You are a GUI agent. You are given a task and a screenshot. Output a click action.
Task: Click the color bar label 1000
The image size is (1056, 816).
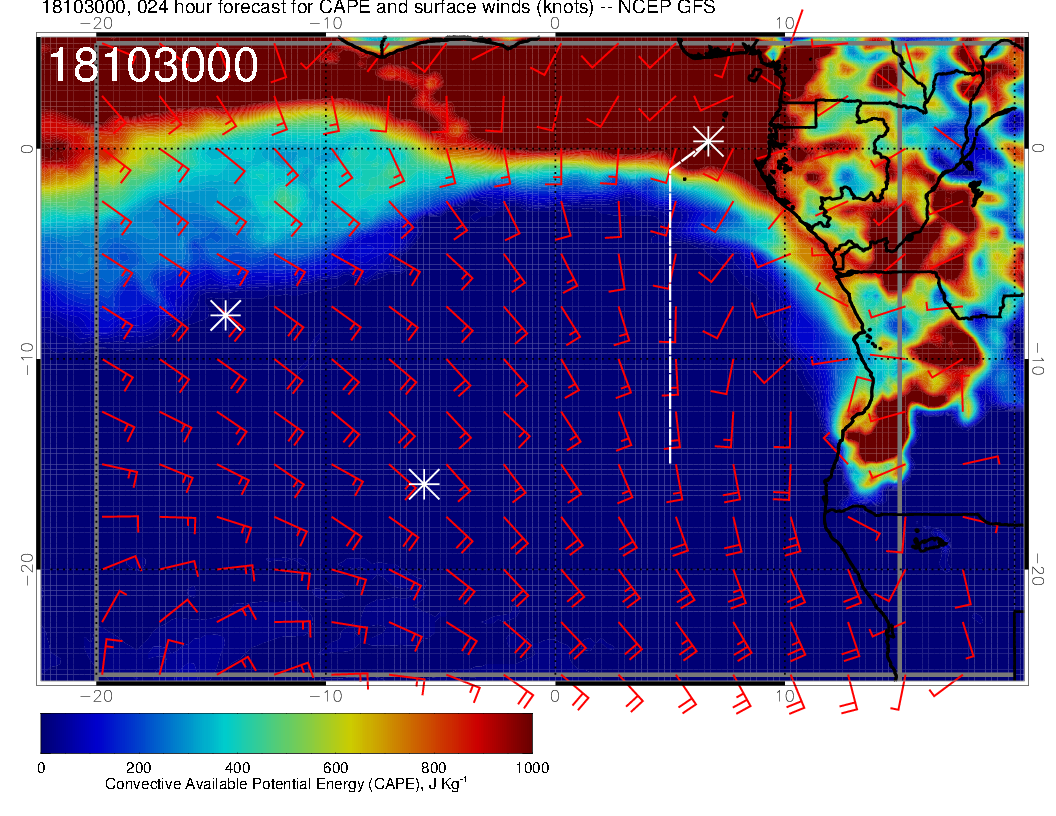[x=532, y=768]
